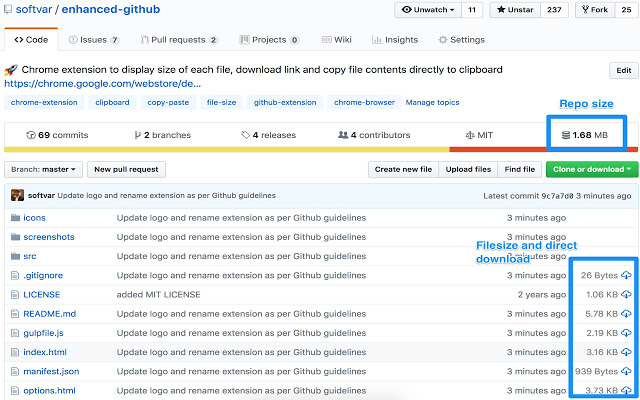
Task: Toggle the Unstar button
Action: pyautogui.click(x=515, y=10)
